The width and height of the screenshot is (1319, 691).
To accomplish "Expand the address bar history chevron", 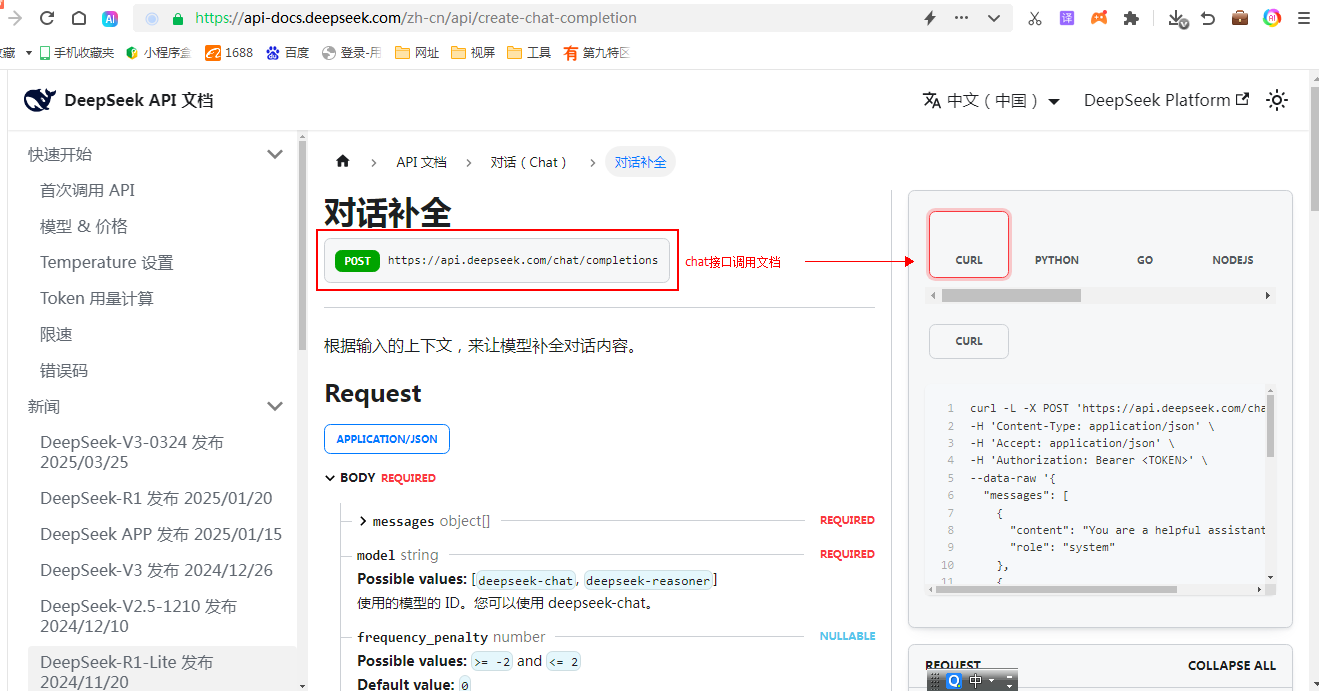I will click(994, 18).
